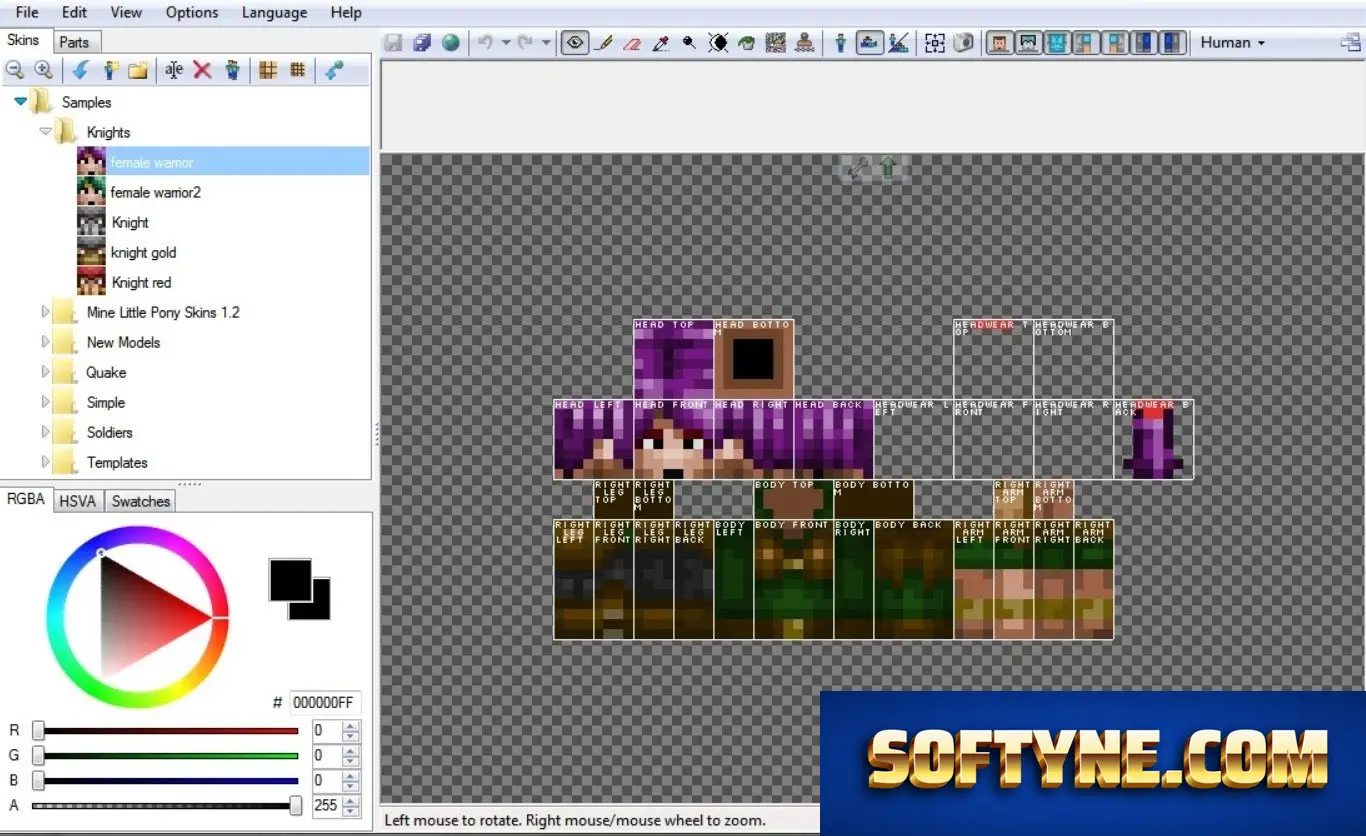The width and height of the screenshot is (1366, 836).
Task: Select the Pencil tool in the toolbar
Action: [604, 43]
